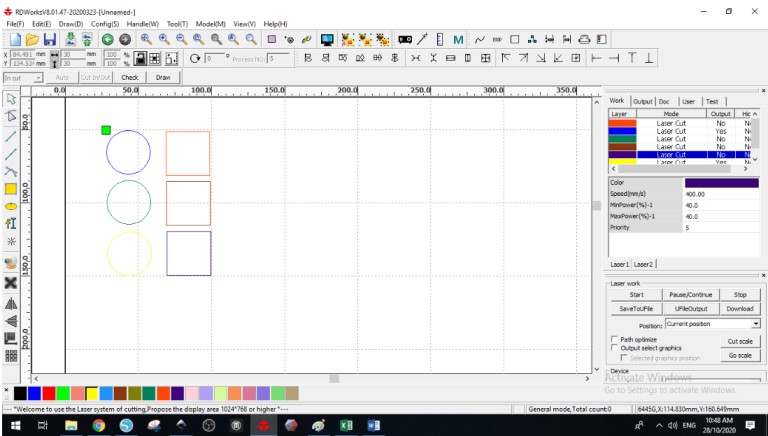Viewport: 768px width, 436px height.
Task: Toggle output No on the orange layer row
Action: coord(720,123)
